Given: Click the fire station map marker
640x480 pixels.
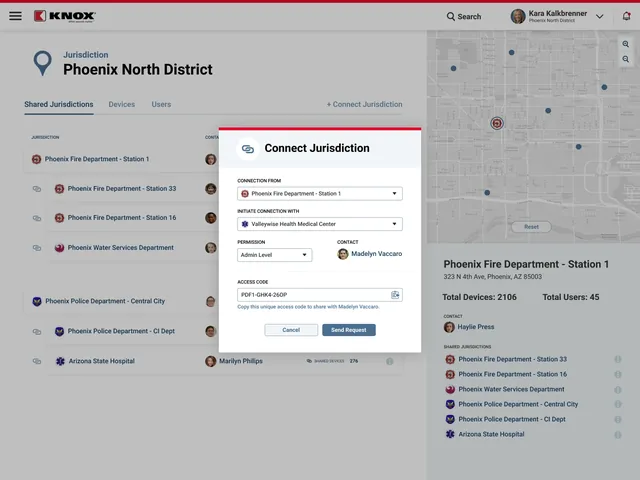Looking at the screenshot, I should tap(497, 123).
